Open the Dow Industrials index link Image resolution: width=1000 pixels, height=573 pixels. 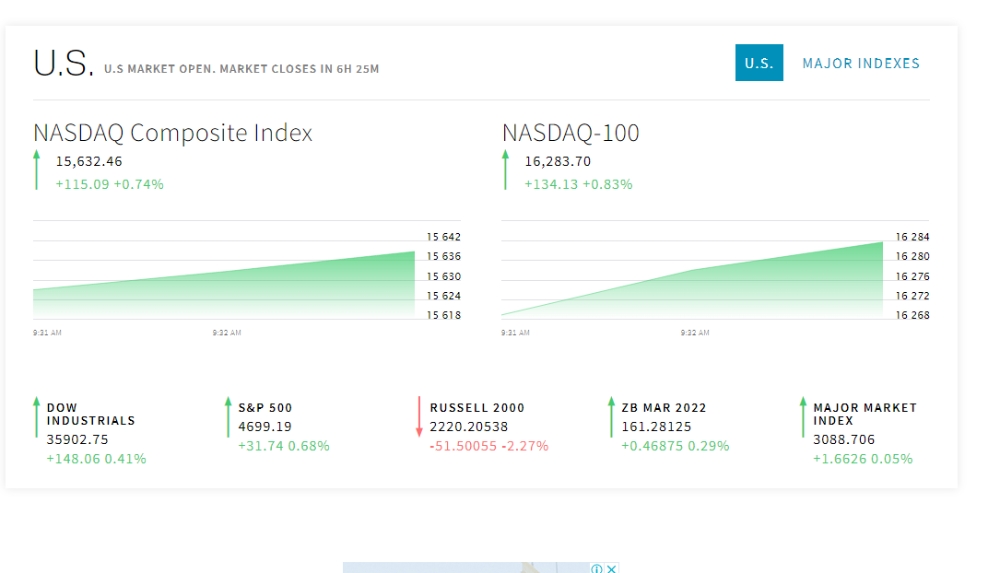coord(91,414)
